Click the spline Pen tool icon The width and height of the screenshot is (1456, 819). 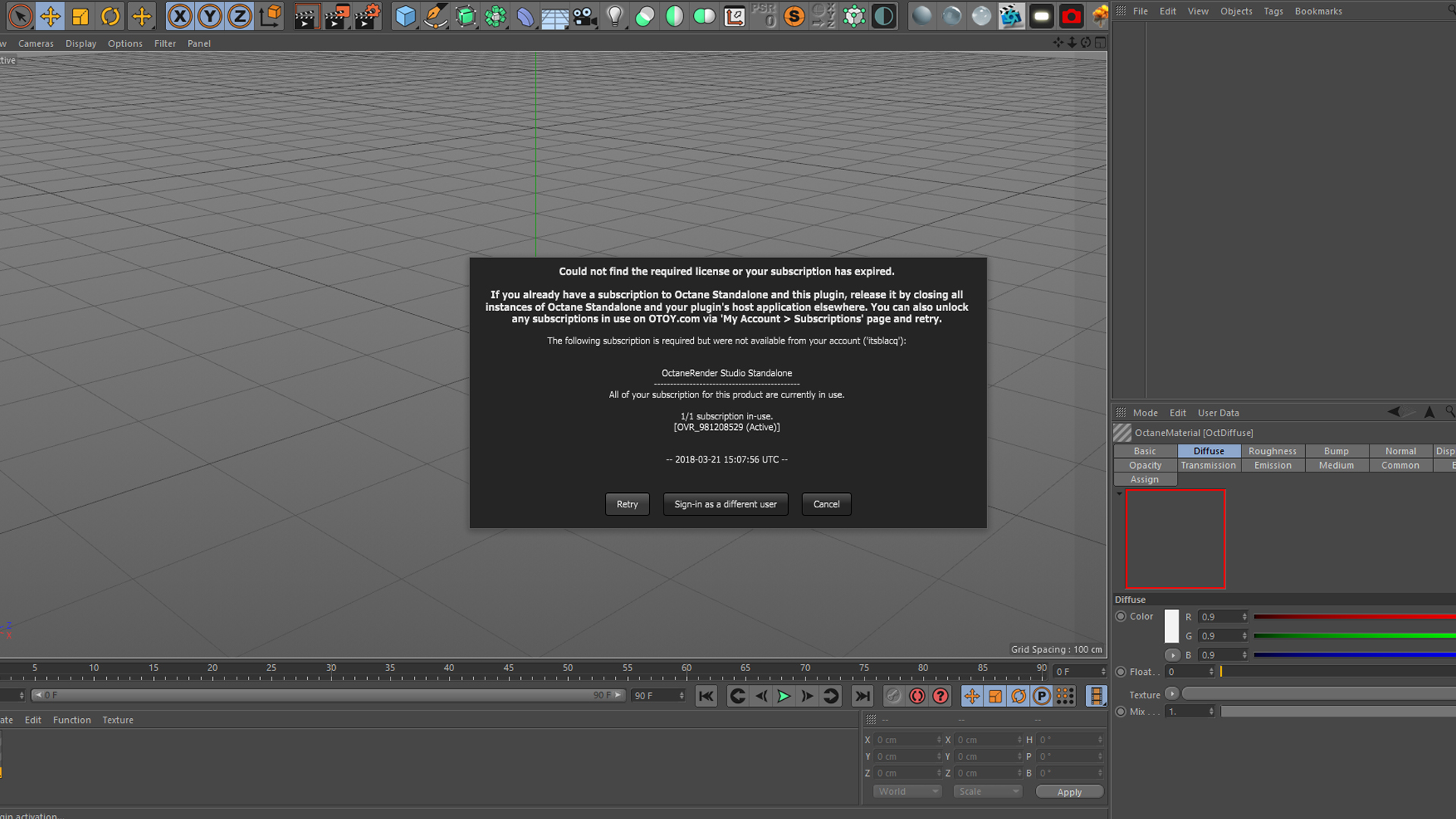(x=435, y=16)
